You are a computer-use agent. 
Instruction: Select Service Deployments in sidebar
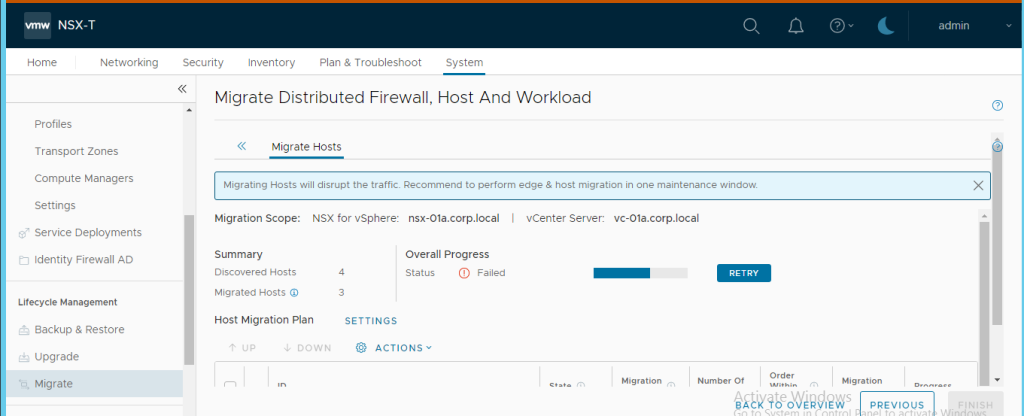pos(88,232)
